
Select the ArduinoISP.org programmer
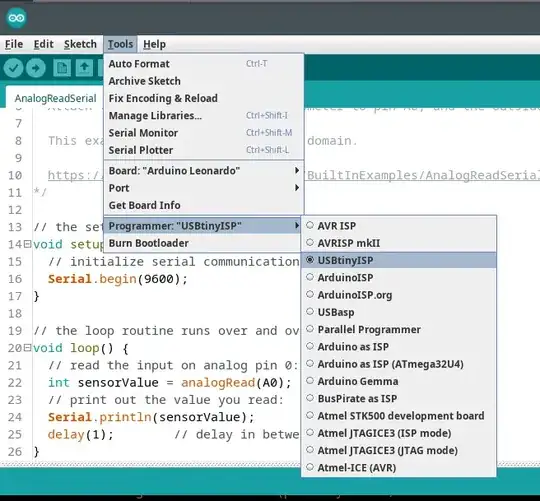pyautogui.click(x=399, y=295)
